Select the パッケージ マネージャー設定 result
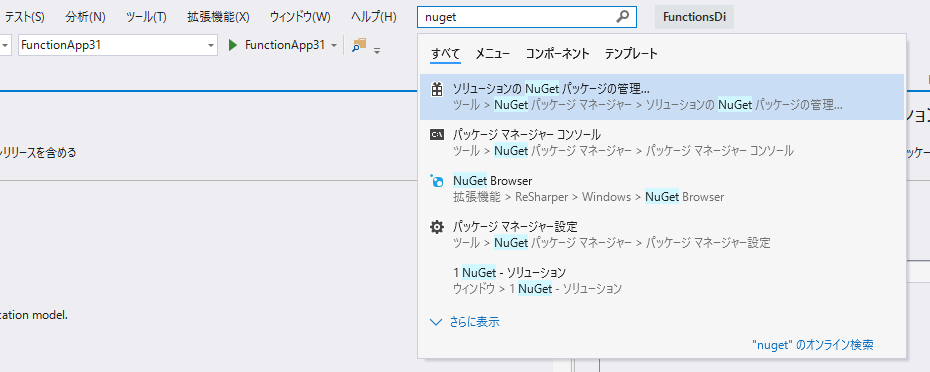Viewport: 930px width, 372px height. 662,235
